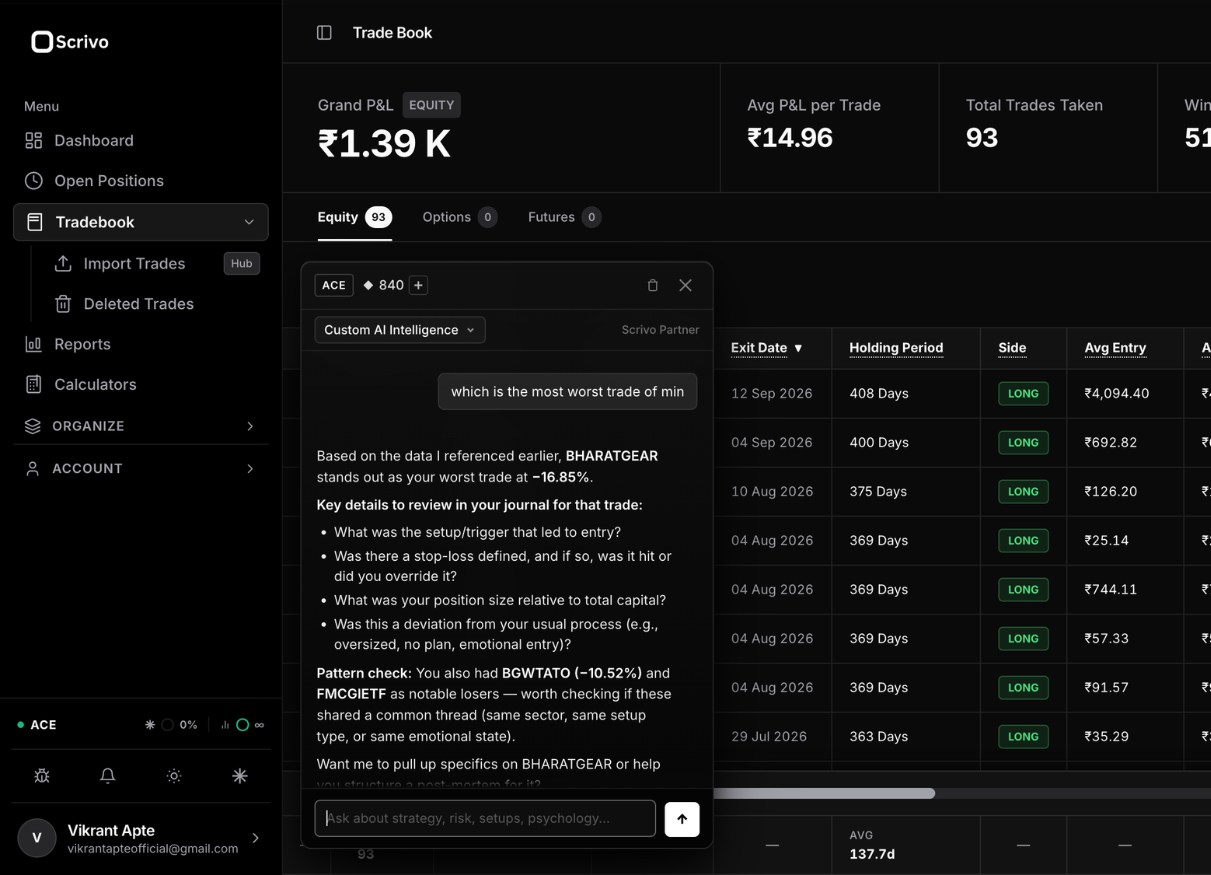Click the Calculators icon
Image resolution: width=1211 pixels, height=875 pixels.
pyautogui.click(x=34, y=384)
